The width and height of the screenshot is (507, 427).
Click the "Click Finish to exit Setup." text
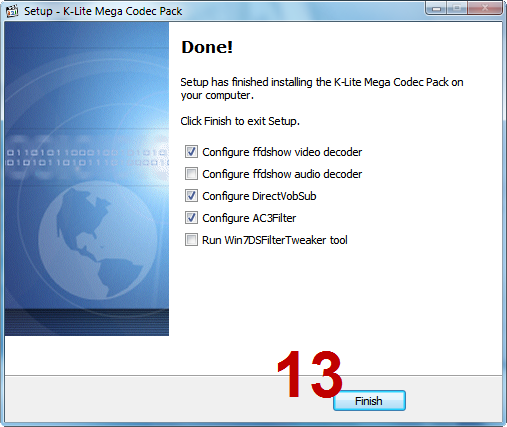tap(240, 121)
